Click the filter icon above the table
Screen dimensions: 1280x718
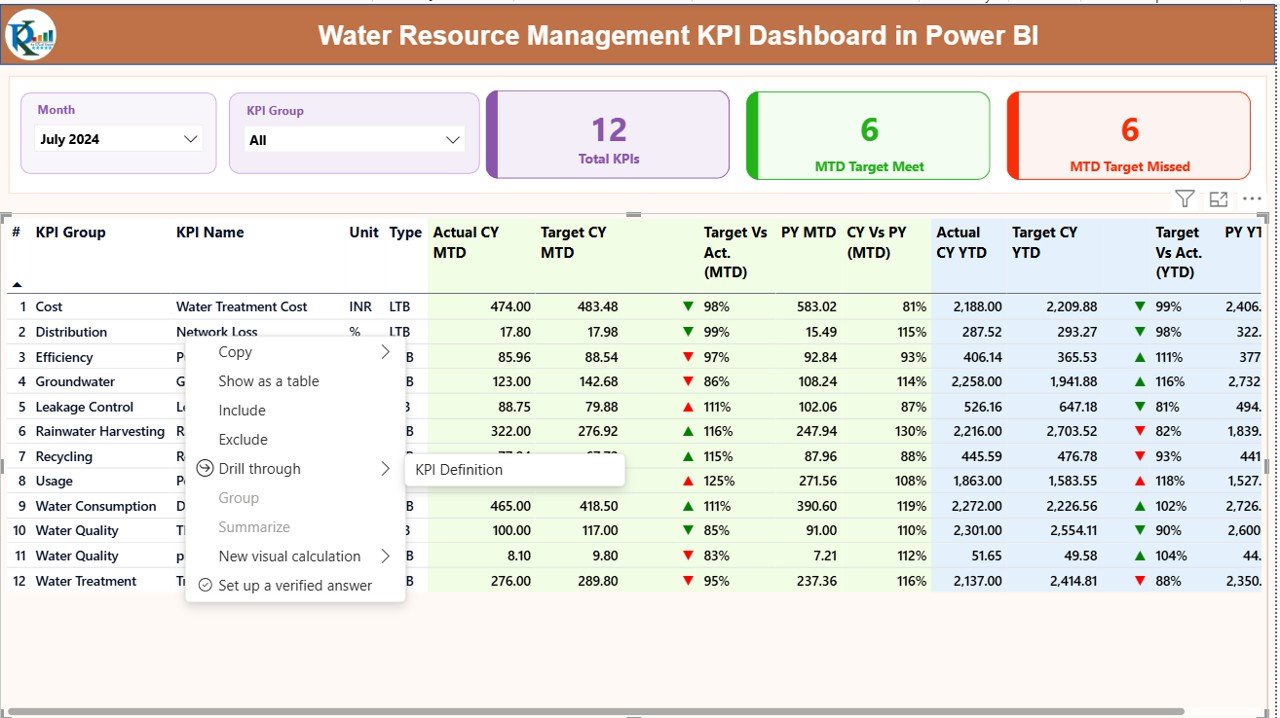coord(1184,199)
